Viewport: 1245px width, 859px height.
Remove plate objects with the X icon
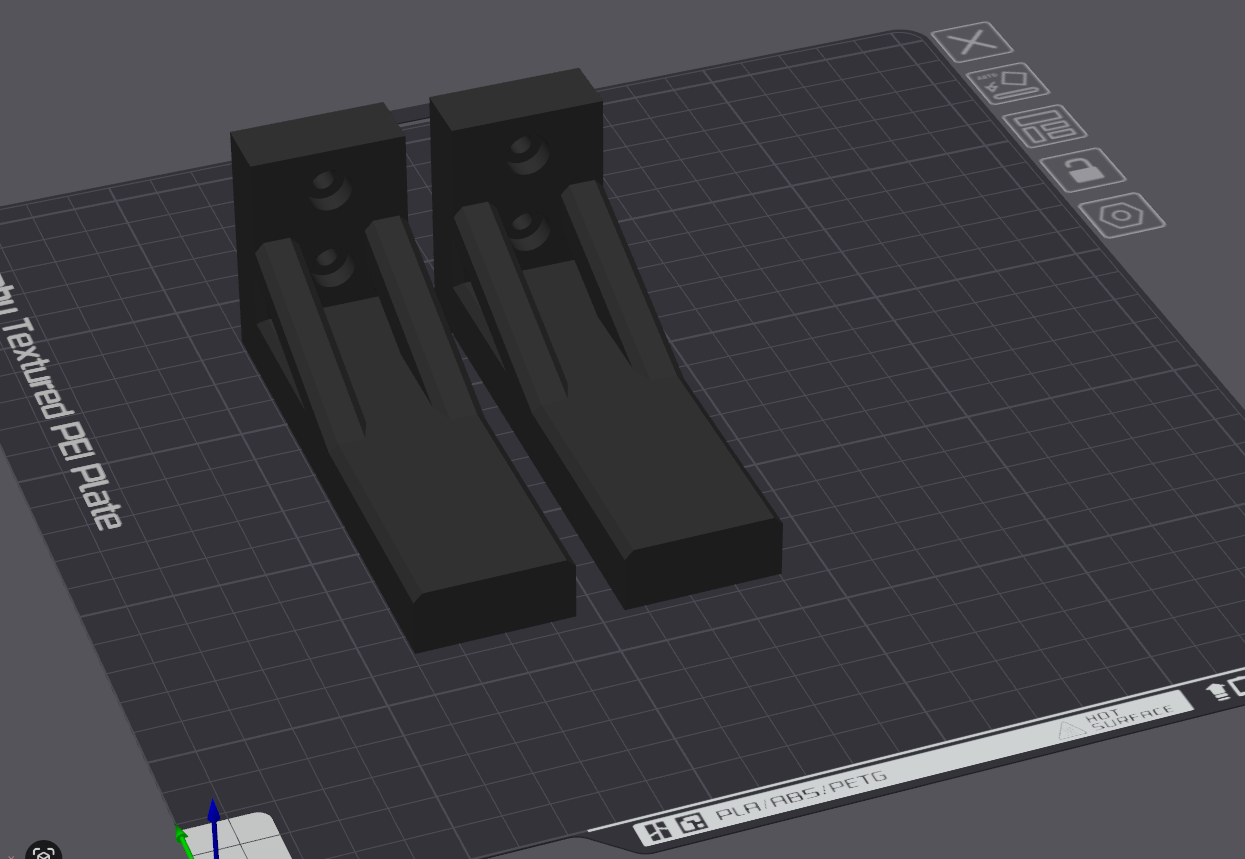click(971, 43)
